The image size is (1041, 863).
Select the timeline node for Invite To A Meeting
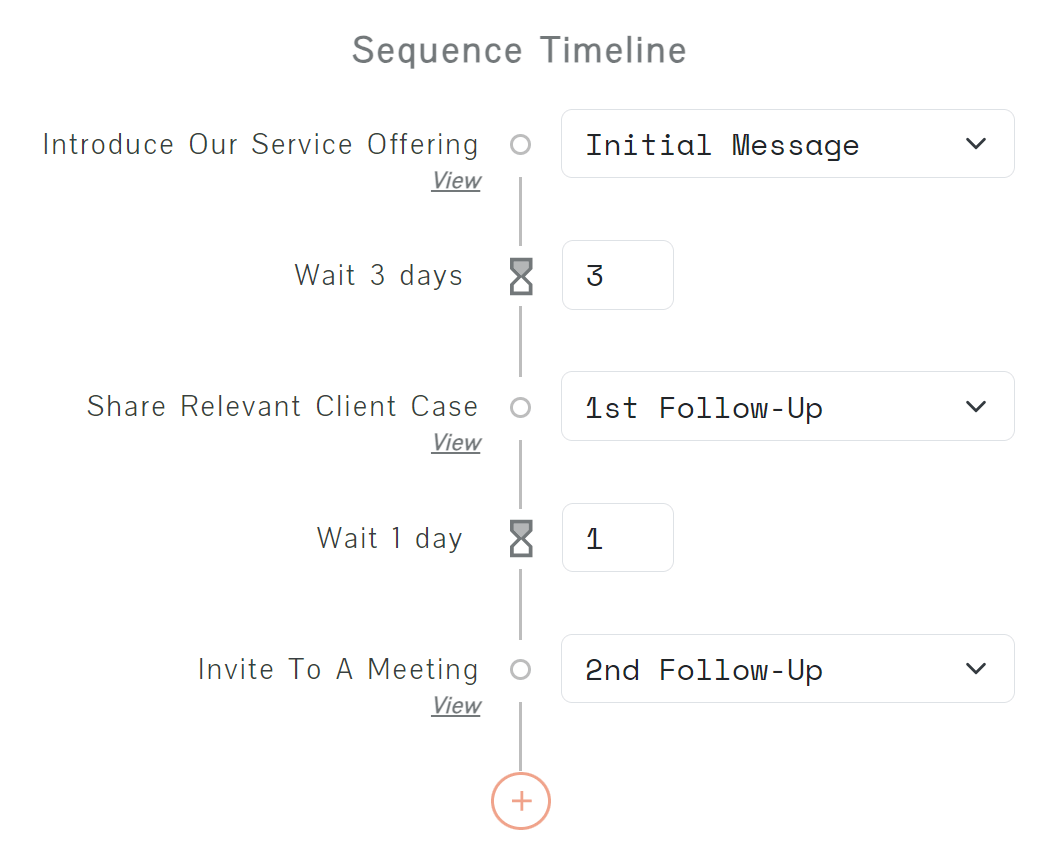(520, 670)
